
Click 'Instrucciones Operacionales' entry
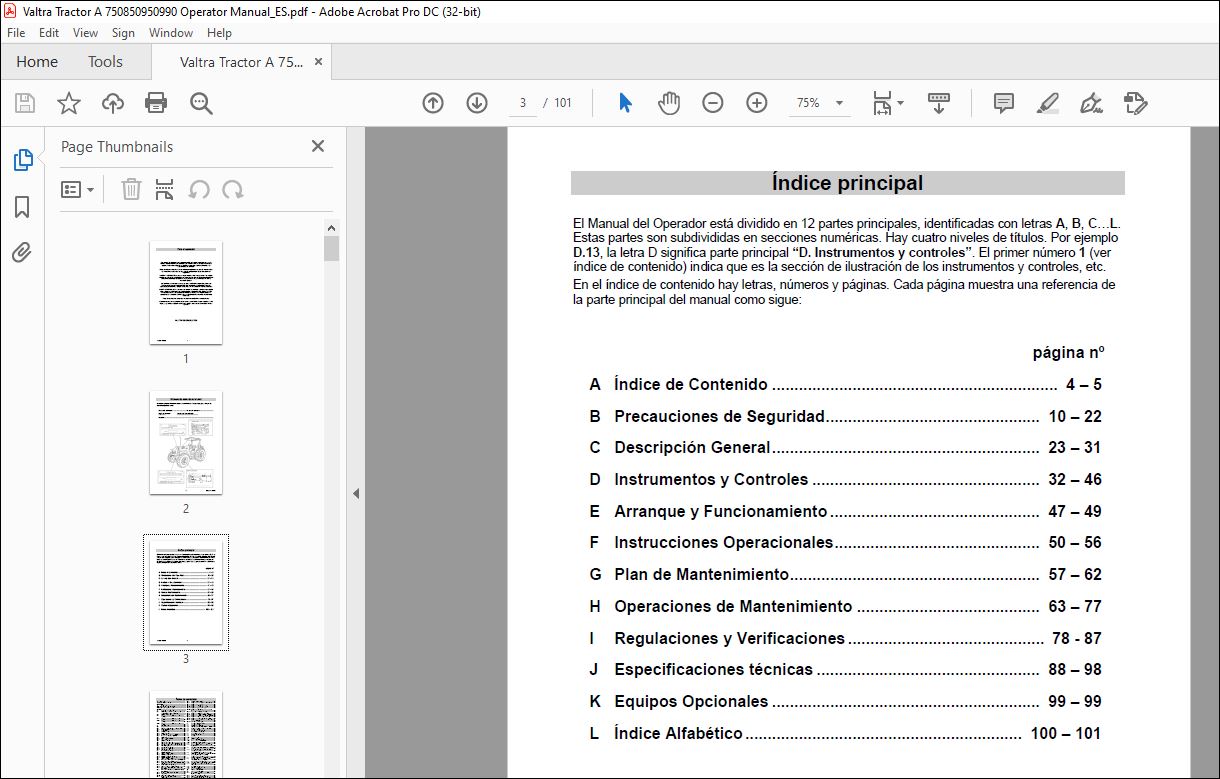pyautogui.click(x=845, y=542)
